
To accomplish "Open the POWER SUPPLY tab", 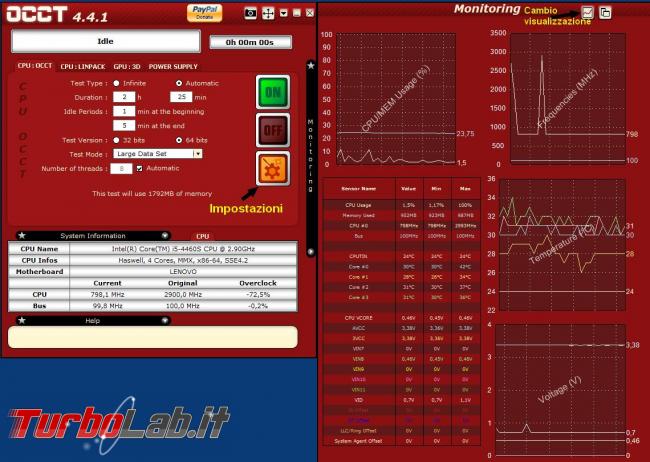I will (173, 66).
